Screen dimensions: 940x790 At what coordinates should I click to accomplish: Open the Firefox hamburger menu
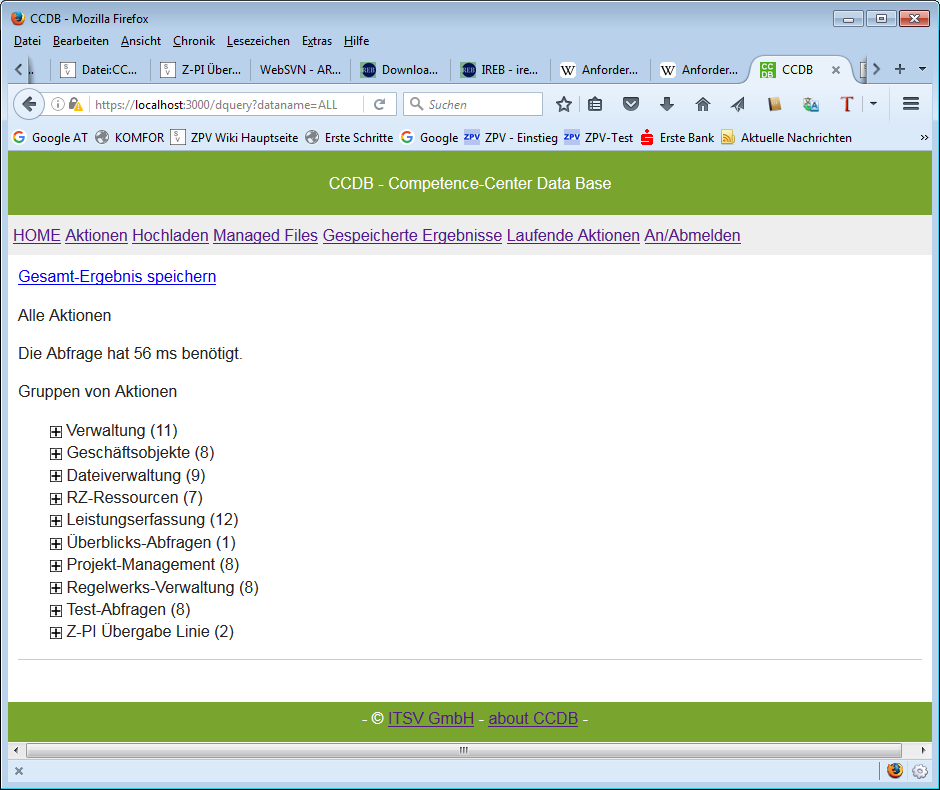[x=911, y=104]
